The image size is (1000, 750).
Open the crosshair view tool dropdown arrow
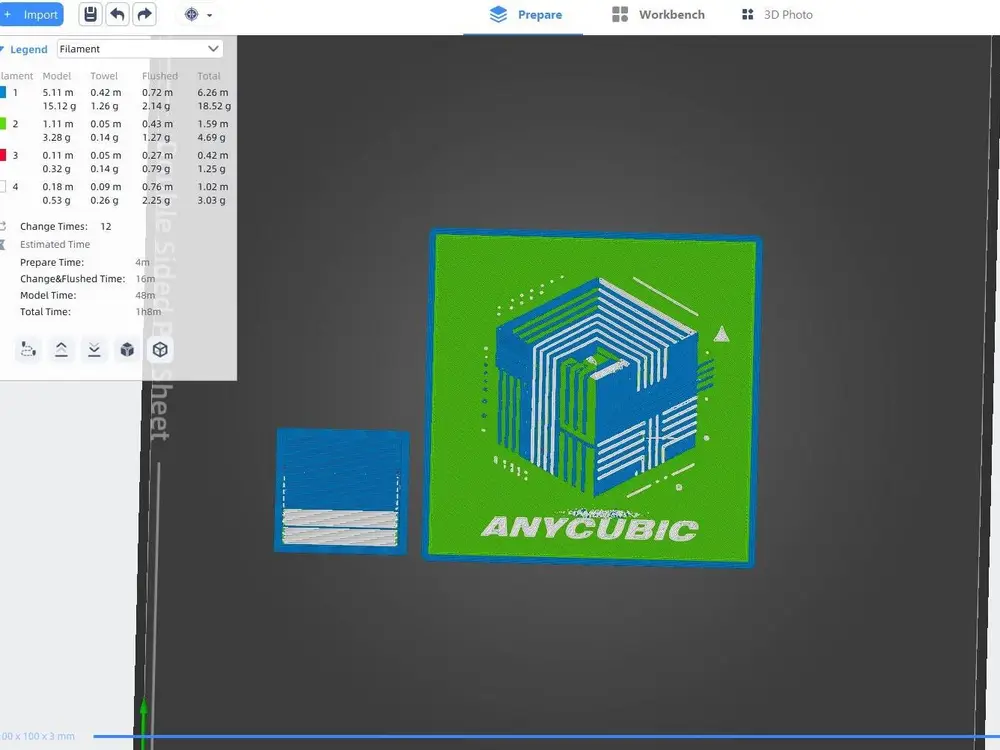click(209, 15)
